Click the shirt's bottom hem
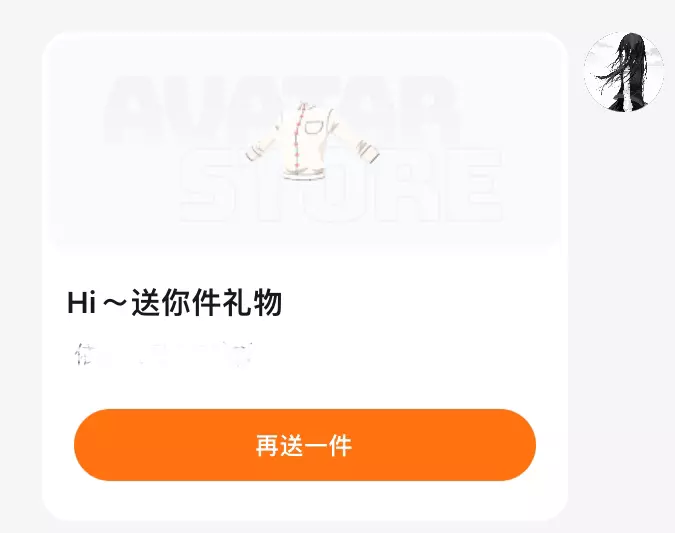The image size is (675, 533). (x=304, y=174)
